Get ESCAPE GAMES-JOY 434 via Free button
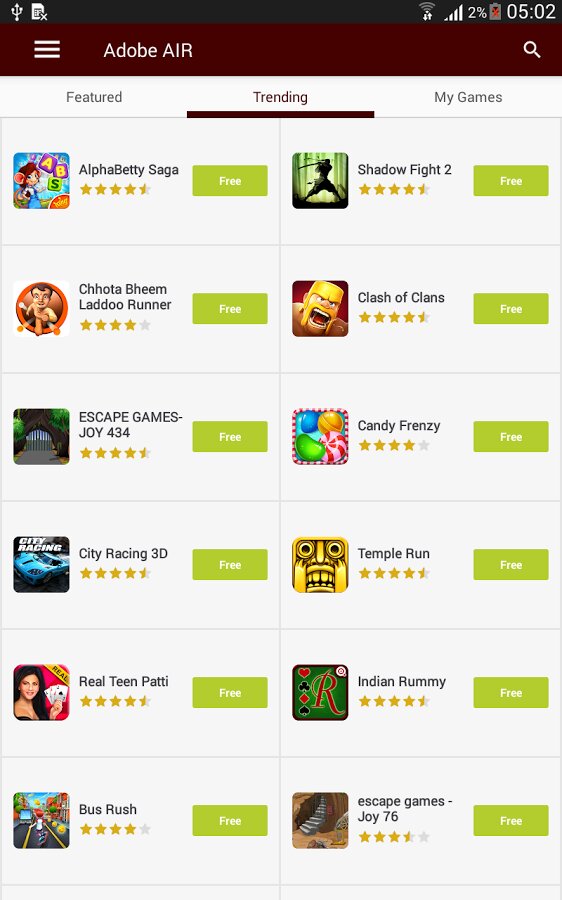 coord(230,437)
